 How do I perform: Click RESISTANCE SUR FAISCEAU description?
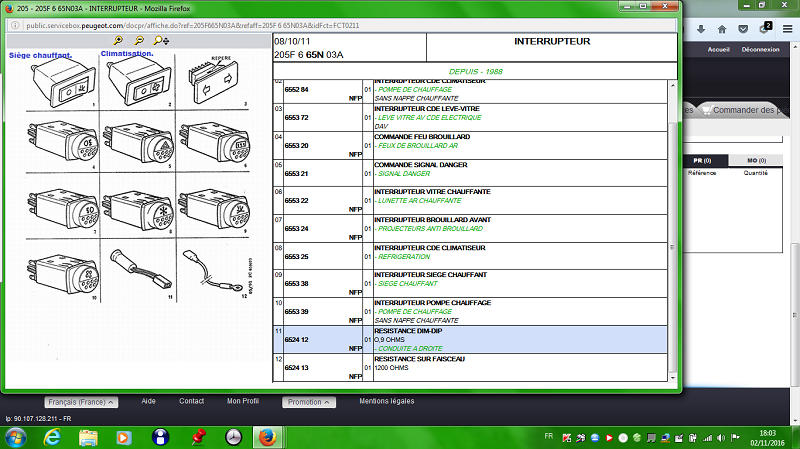(x=419, y=359)
